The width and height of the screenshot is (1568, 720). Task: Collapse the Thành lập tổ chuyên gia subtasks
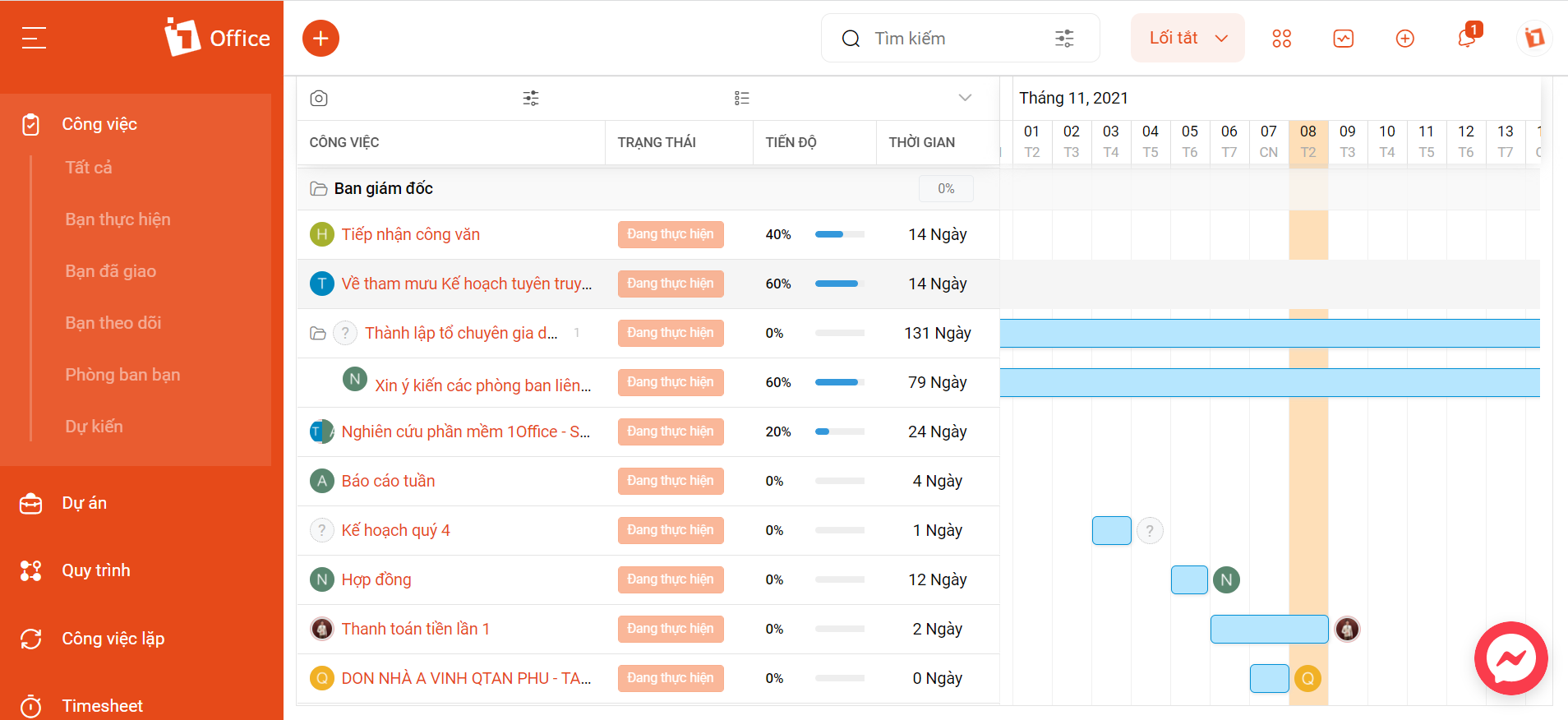click(318, 333)
